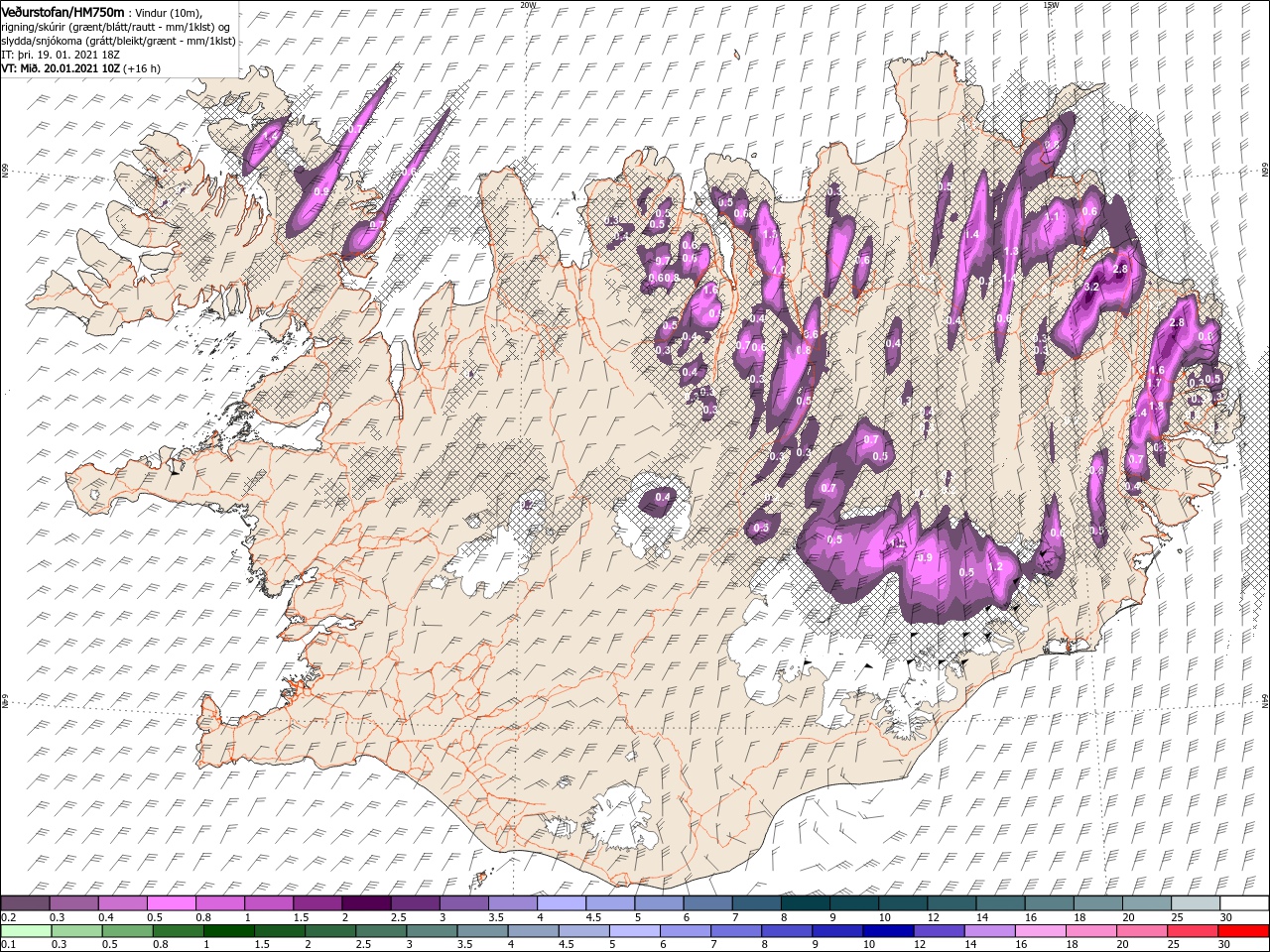Click the 'IT: þri. 19. 01. 2021 18Z' line
The width and height of the screenshot is (1270, 952).
coord(61,55)
